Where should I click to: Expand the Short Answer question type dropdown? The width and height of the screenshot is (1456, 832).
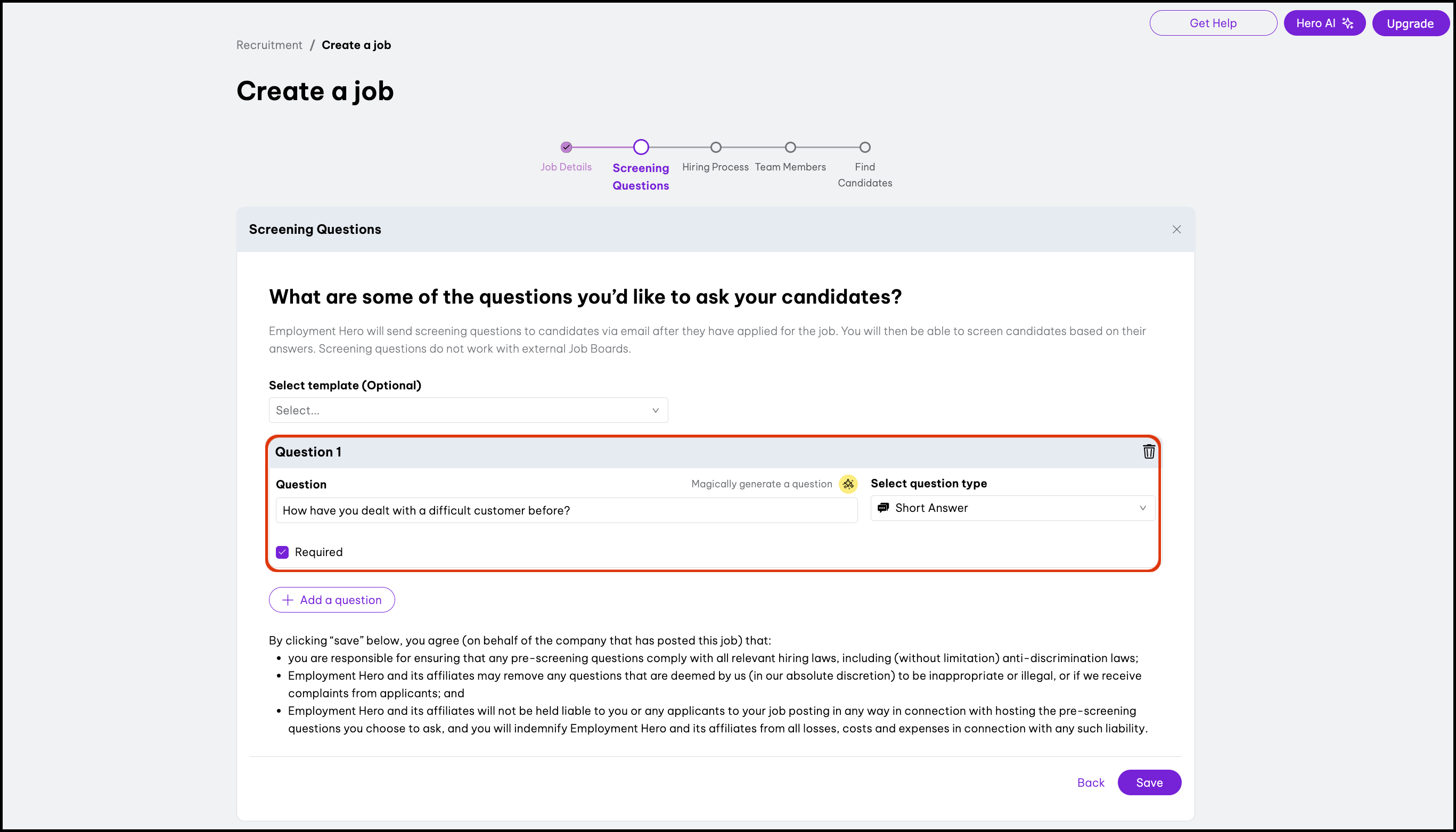click(1012, 508)
